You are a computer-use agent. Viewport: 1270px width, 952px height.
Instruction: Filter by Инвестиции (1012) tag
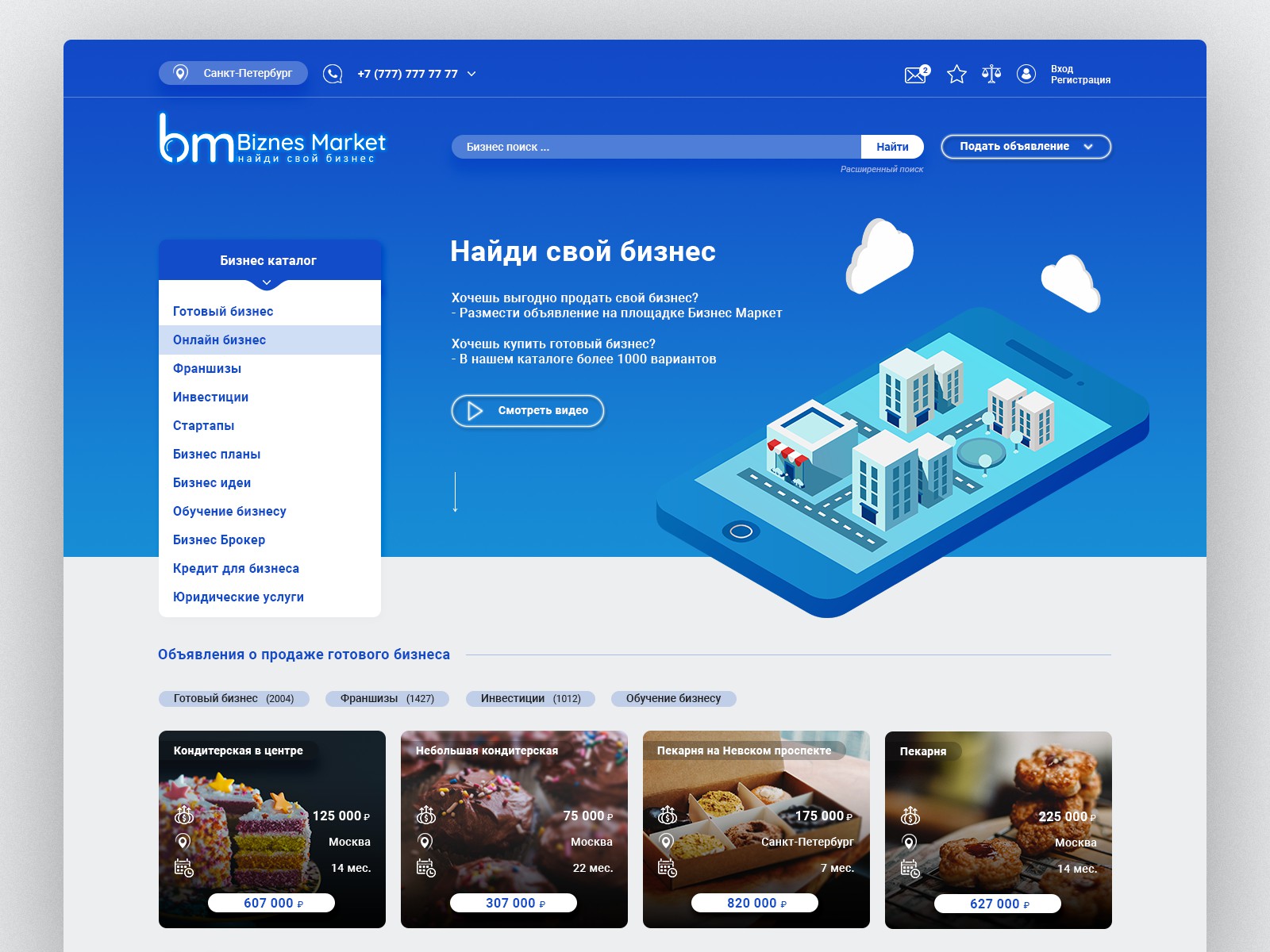tap(530, 699)
